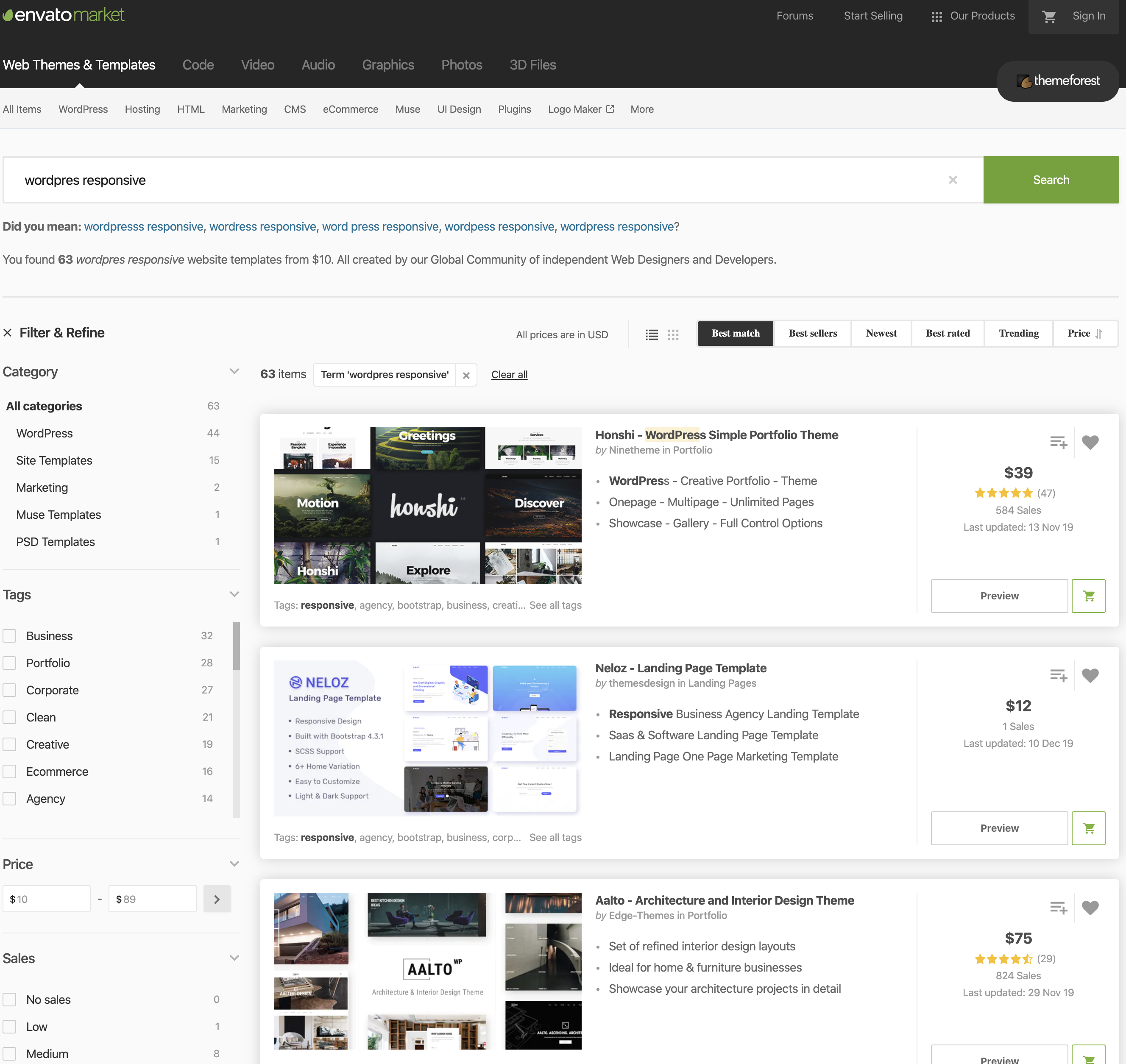This screenshot has height=1064, width=1126.
Task: Favorite the Neloz template
Action: pyautogui.click(x=1090, y=675)
